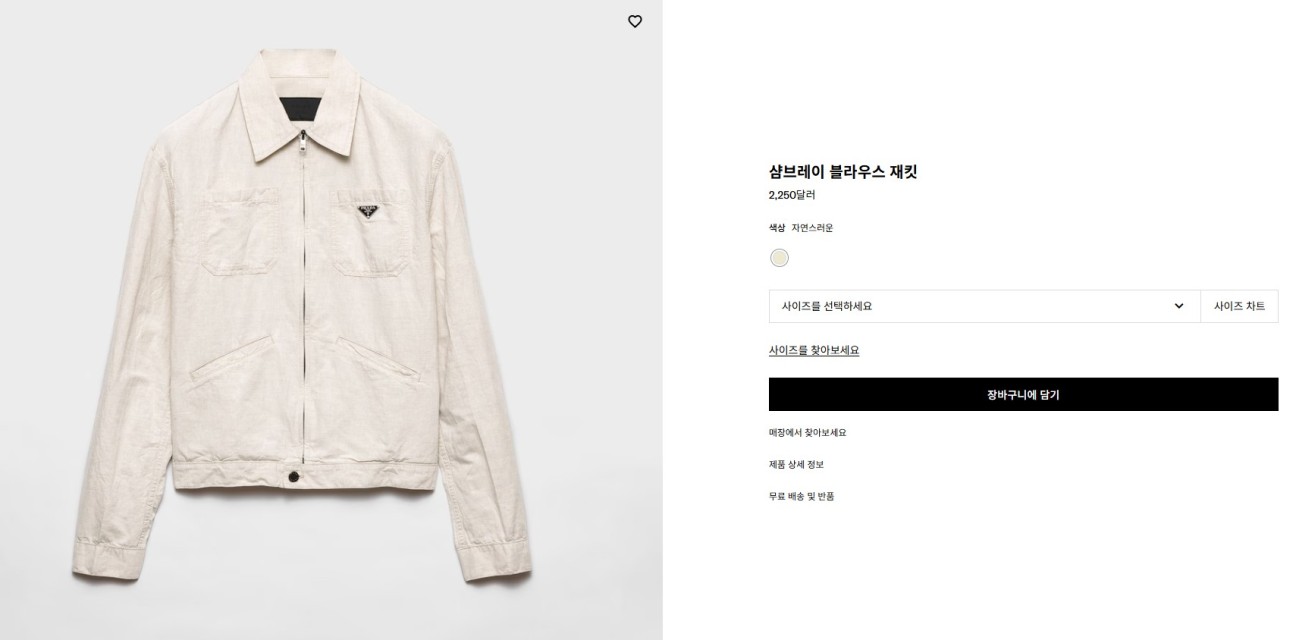Click the heart wishlist icon
Image resolution: width=1296 pixels, height=640 pixels.
pos(635,21)
